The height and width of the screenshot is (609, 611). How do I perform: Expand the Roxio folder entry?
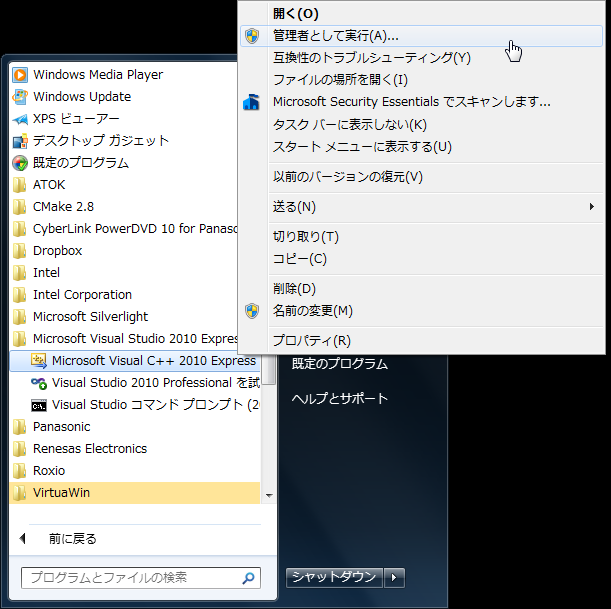135,471
